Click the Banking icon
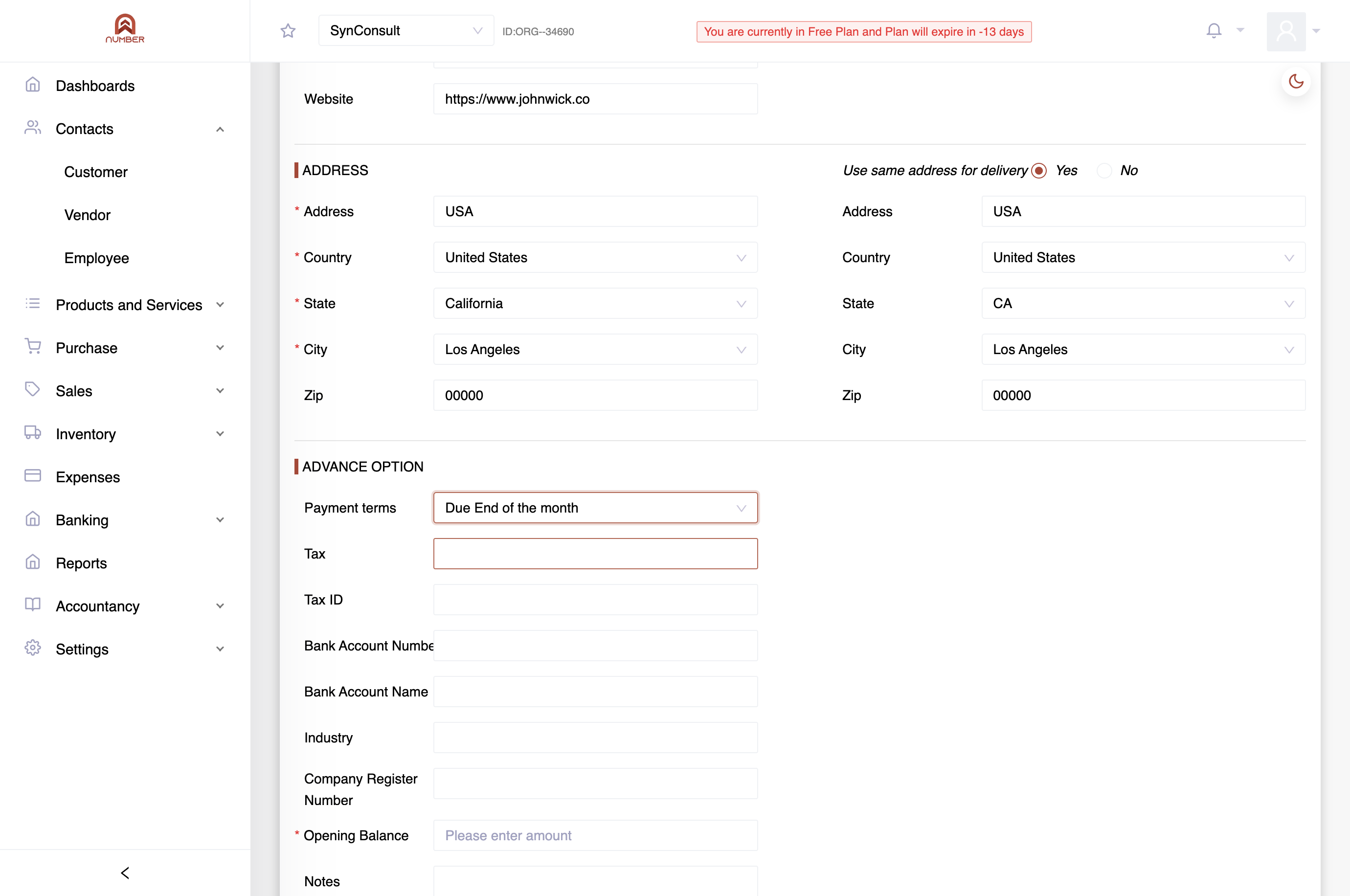Screen dimensions: 1350x896 tap(33, 519)
